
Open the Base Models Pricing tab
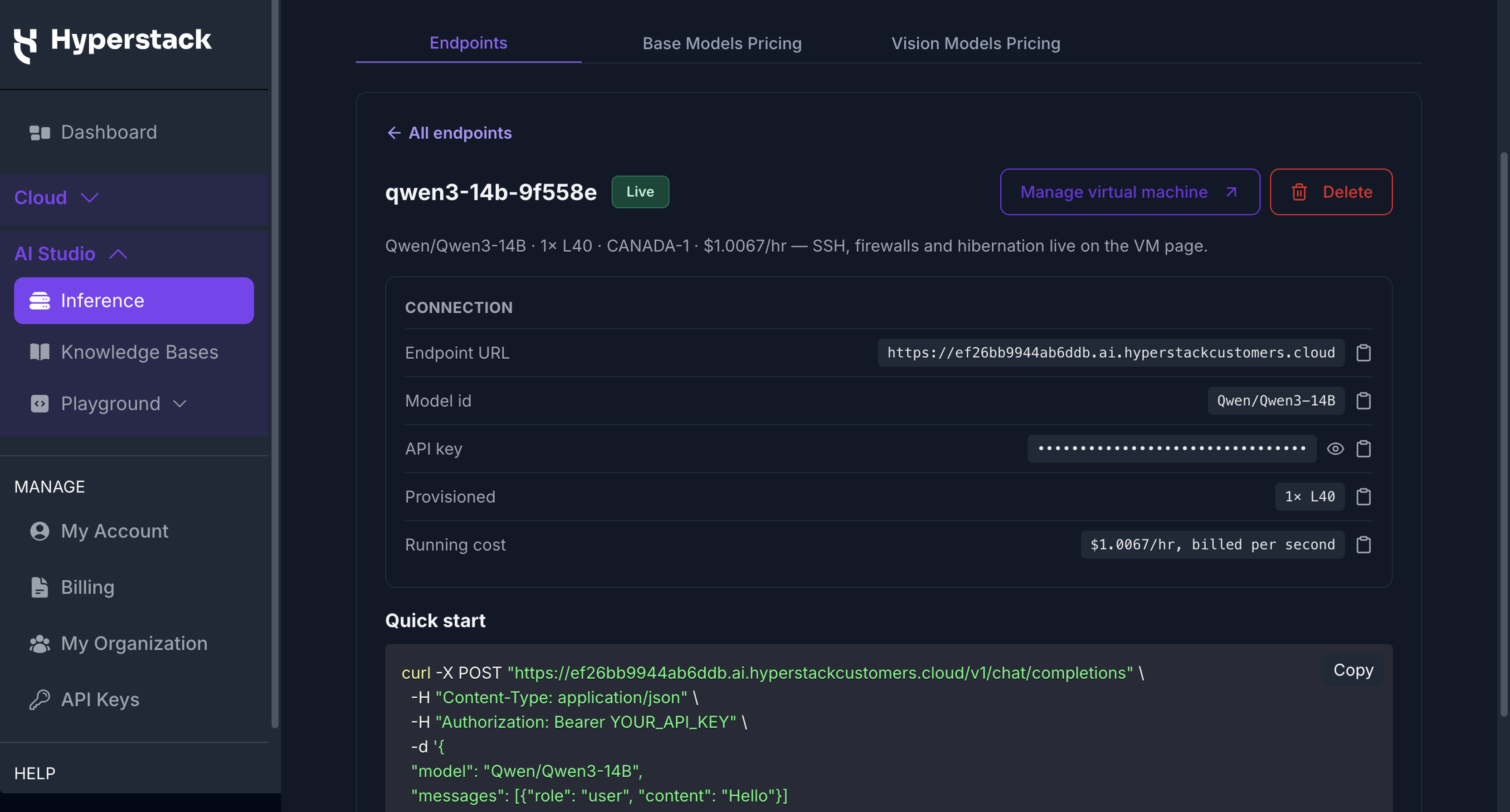(x=721, y=44)
